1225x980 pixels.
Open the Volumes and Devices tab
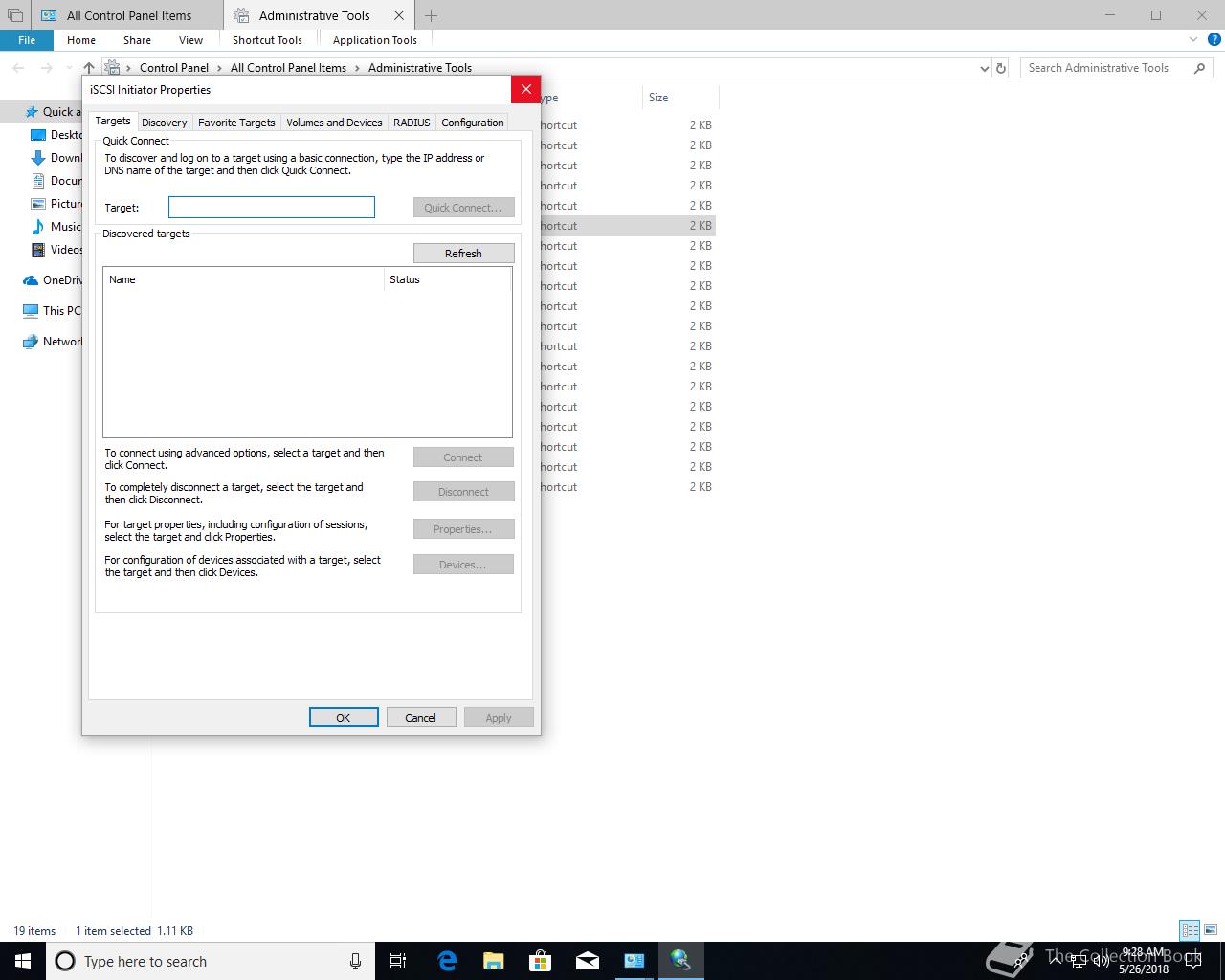click(334, 122)
